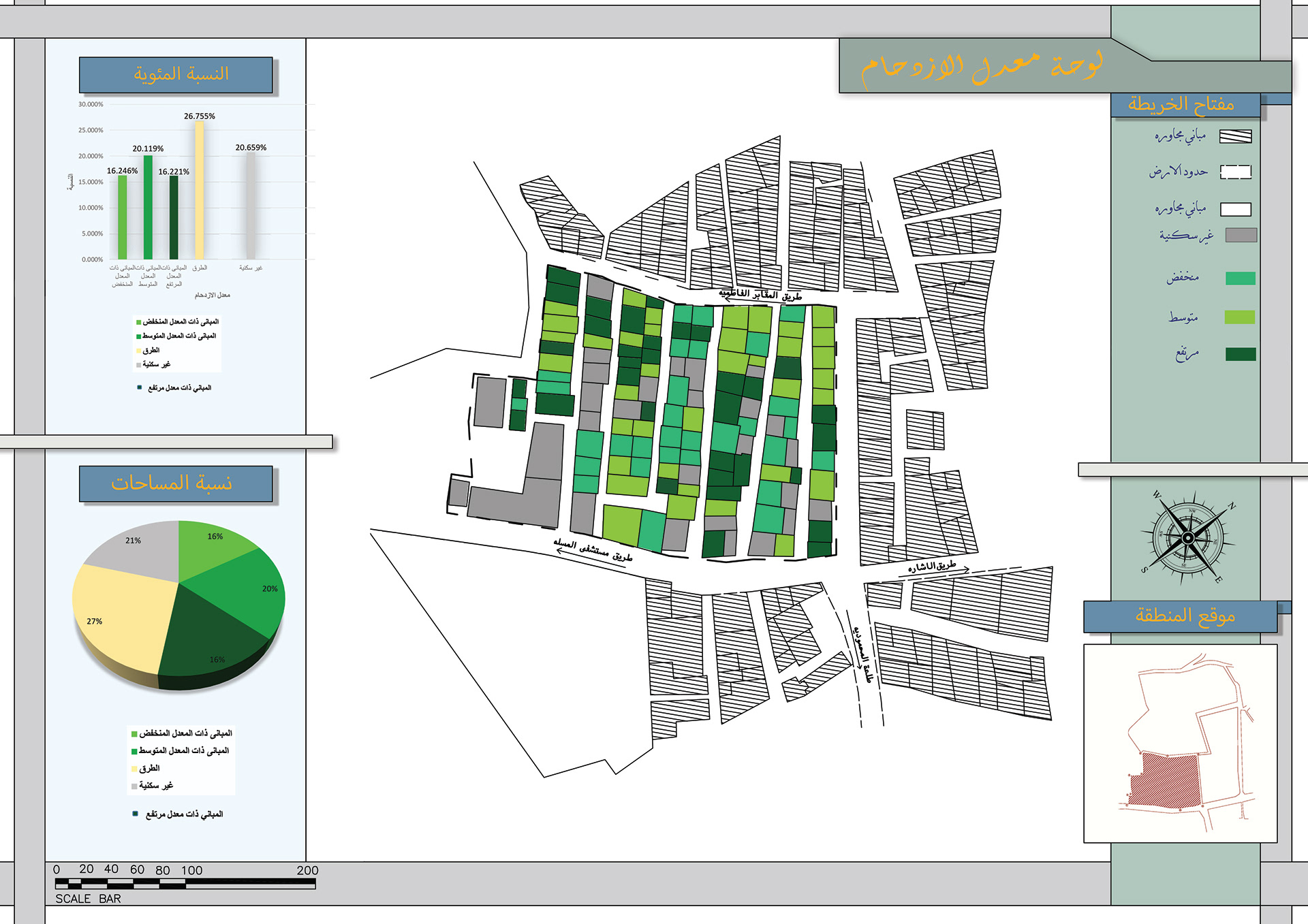Click the yellow 26.755% roads bar
1308x924 pixels.
(x=200, y=191)
